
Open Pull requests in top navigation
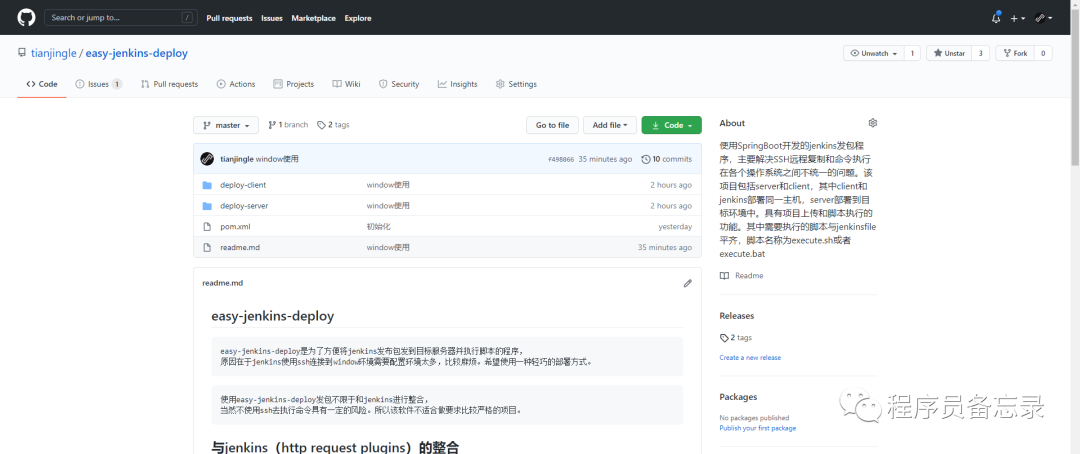pyautogui.click(x=229, y=18)
